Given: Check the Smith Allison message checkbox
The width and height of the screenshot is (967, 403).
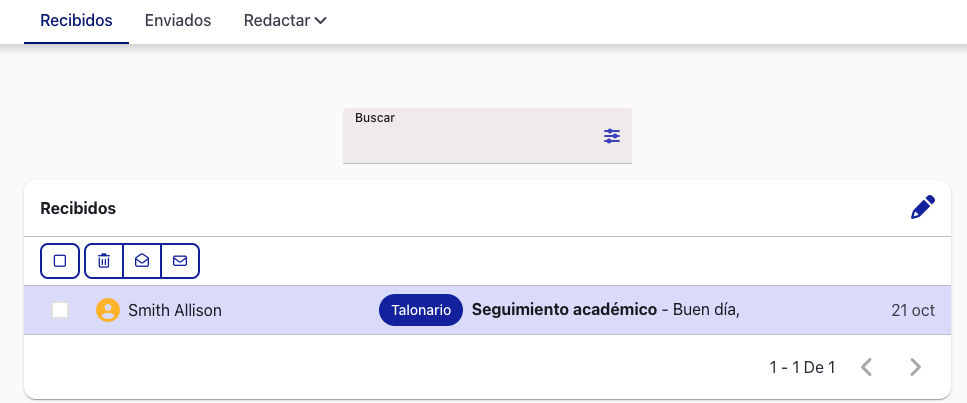Looking at the screenshot, I should click(x=60, y=311).
